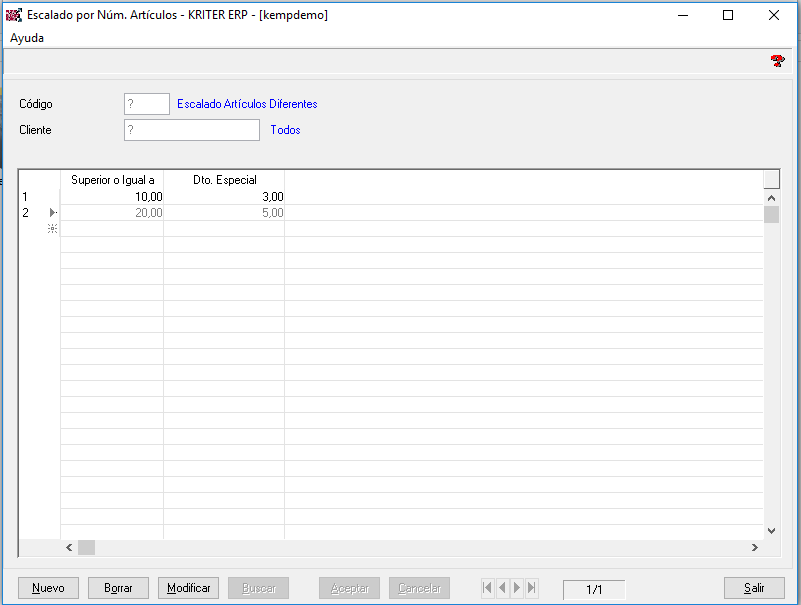Click the vertical scrollbar thumb

coord(771,214)
